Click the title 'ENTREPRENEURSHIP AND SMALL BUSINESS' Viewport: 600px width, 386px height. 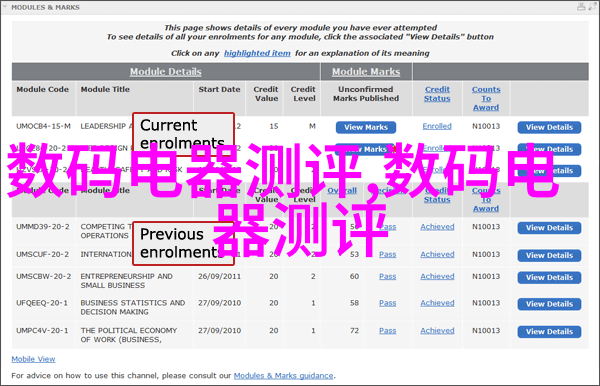[x=127, y=281]
